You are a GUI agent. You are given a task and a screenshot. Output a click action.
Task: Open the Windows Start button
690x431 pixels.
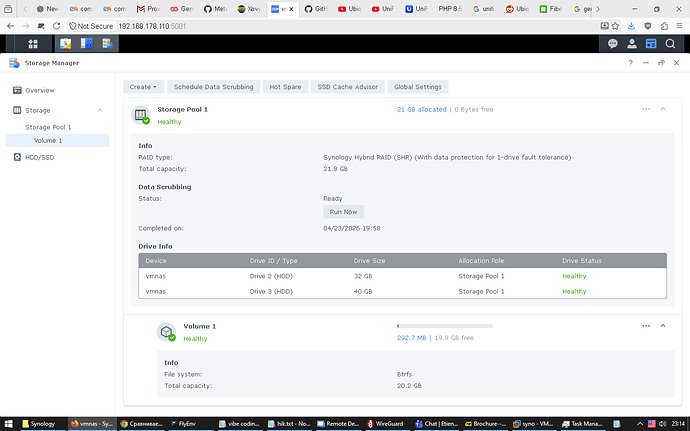pos(8,424)
